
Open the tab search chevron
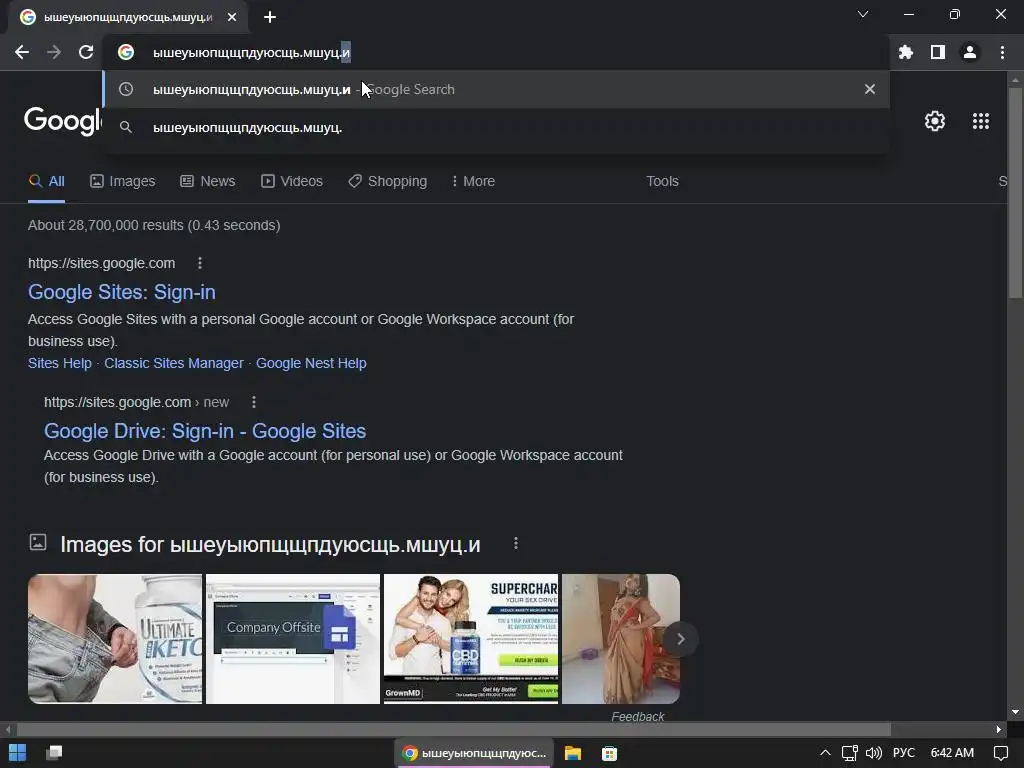coord(863,14)
